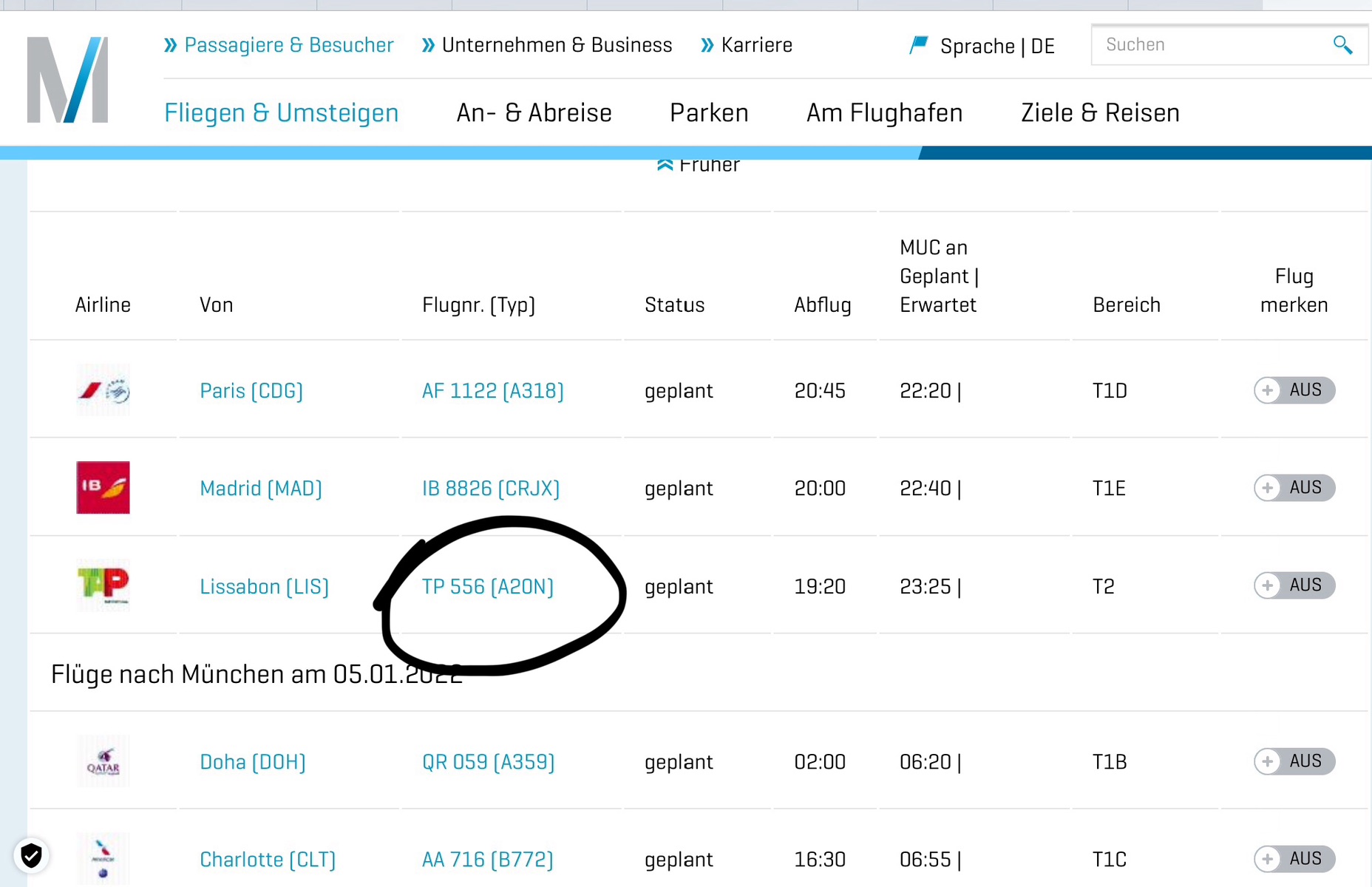Screen dimensions: 1372x887
Task: Click the Munich Airport M logo
Action: 67,80
